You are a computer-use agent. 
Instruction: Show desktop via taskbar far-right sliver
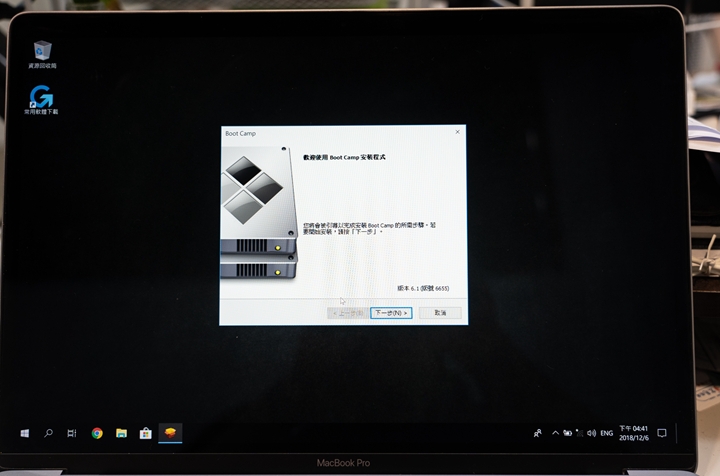click(x=677, y=433)
